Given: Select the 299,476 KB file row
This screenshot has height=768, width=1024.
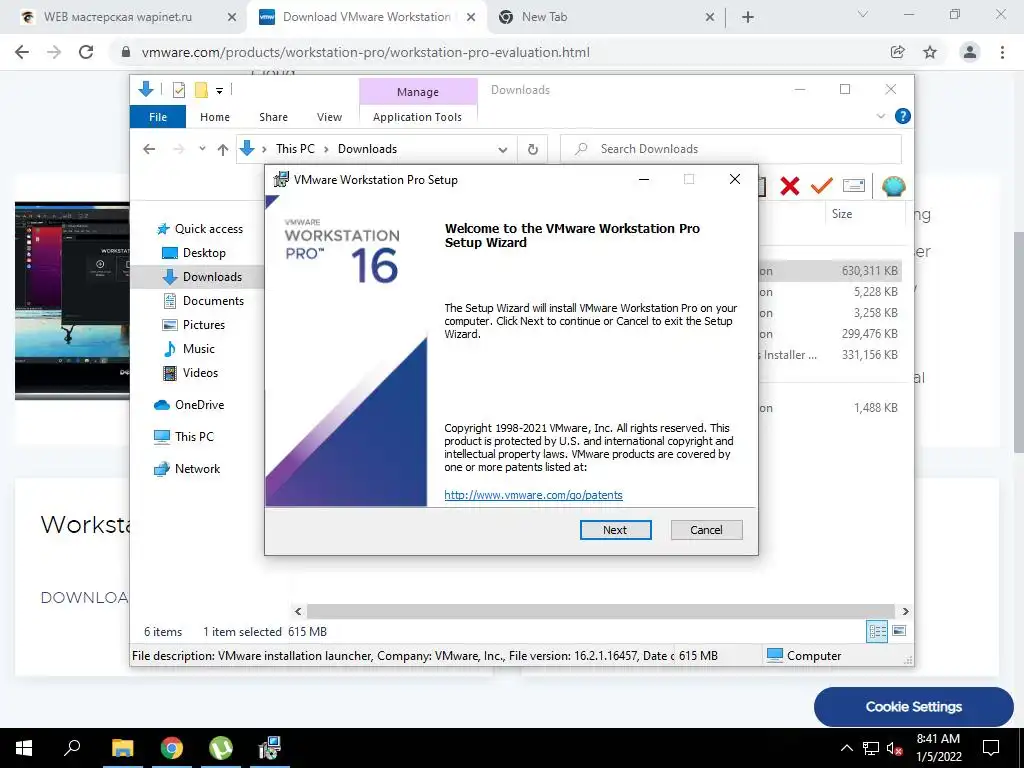Looking at the screenshot, I should 830,334.
